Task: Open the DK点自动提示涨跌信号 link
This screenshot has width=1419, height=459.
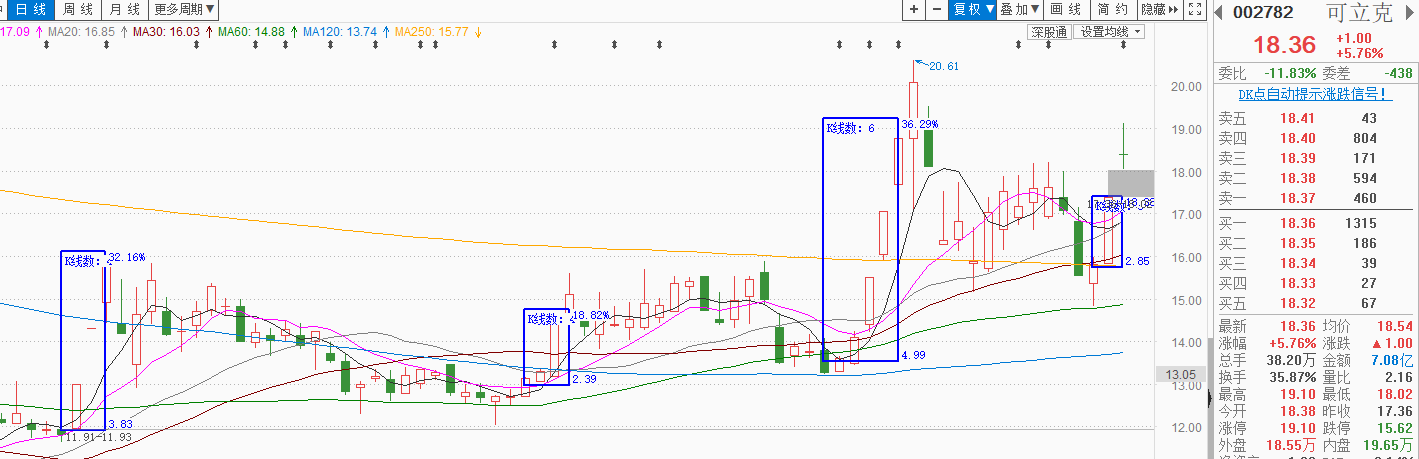Action: pyautogui.click(x=1314, y=94)
